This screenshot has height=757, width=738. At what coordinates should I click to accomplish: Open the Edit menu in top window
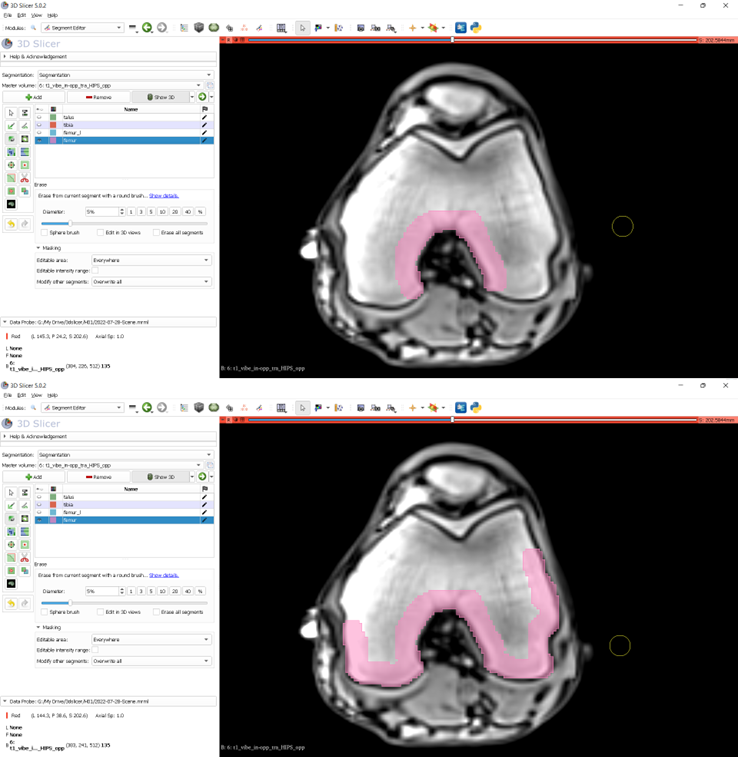click(22, 15)
